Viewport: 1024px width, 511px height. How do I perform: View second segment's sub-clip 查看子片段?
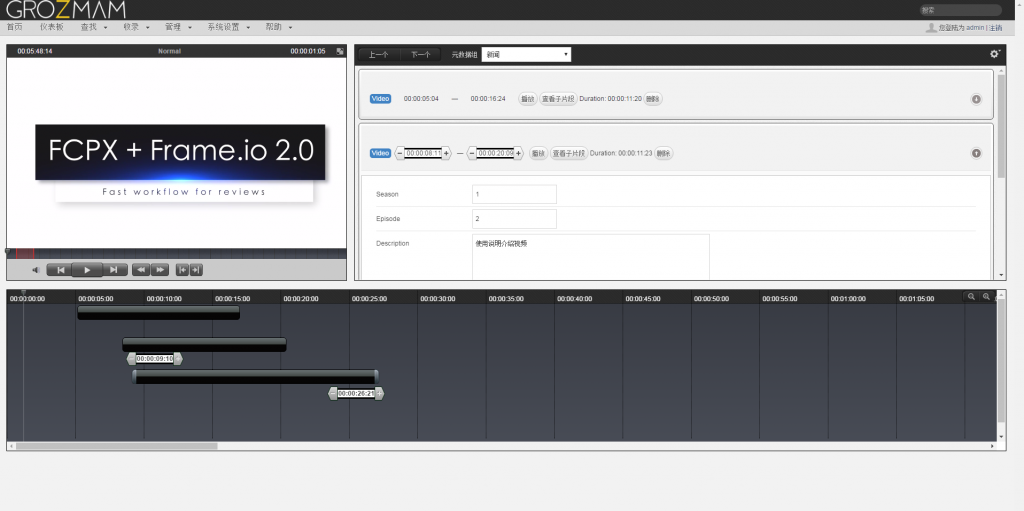click(x=569, y=154)
